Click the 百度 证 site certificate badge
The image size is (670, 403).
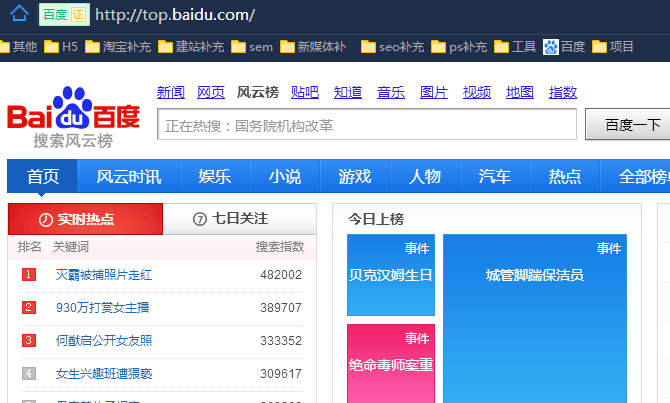click(x=65, y=15)
